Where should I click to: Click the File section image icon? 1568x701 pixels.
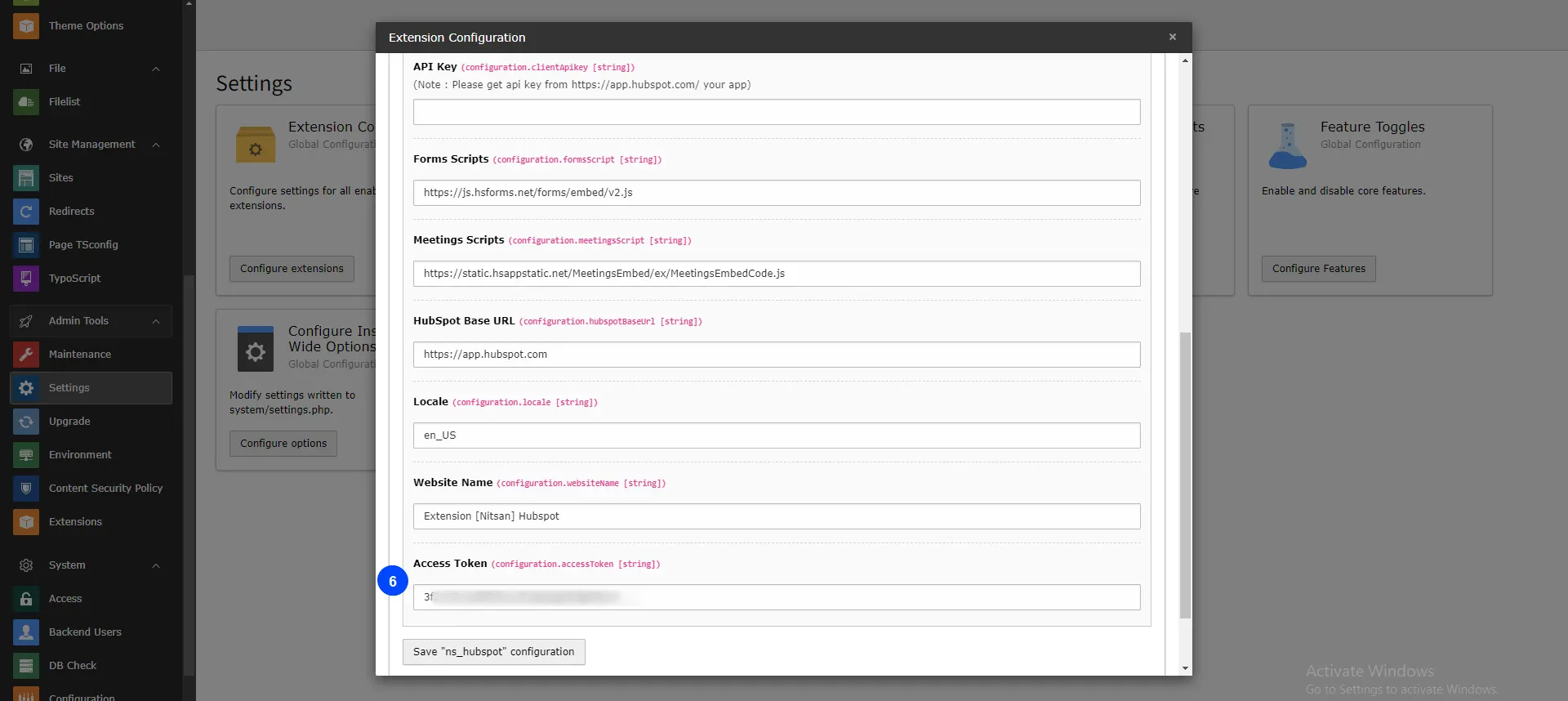pos(26,69)
